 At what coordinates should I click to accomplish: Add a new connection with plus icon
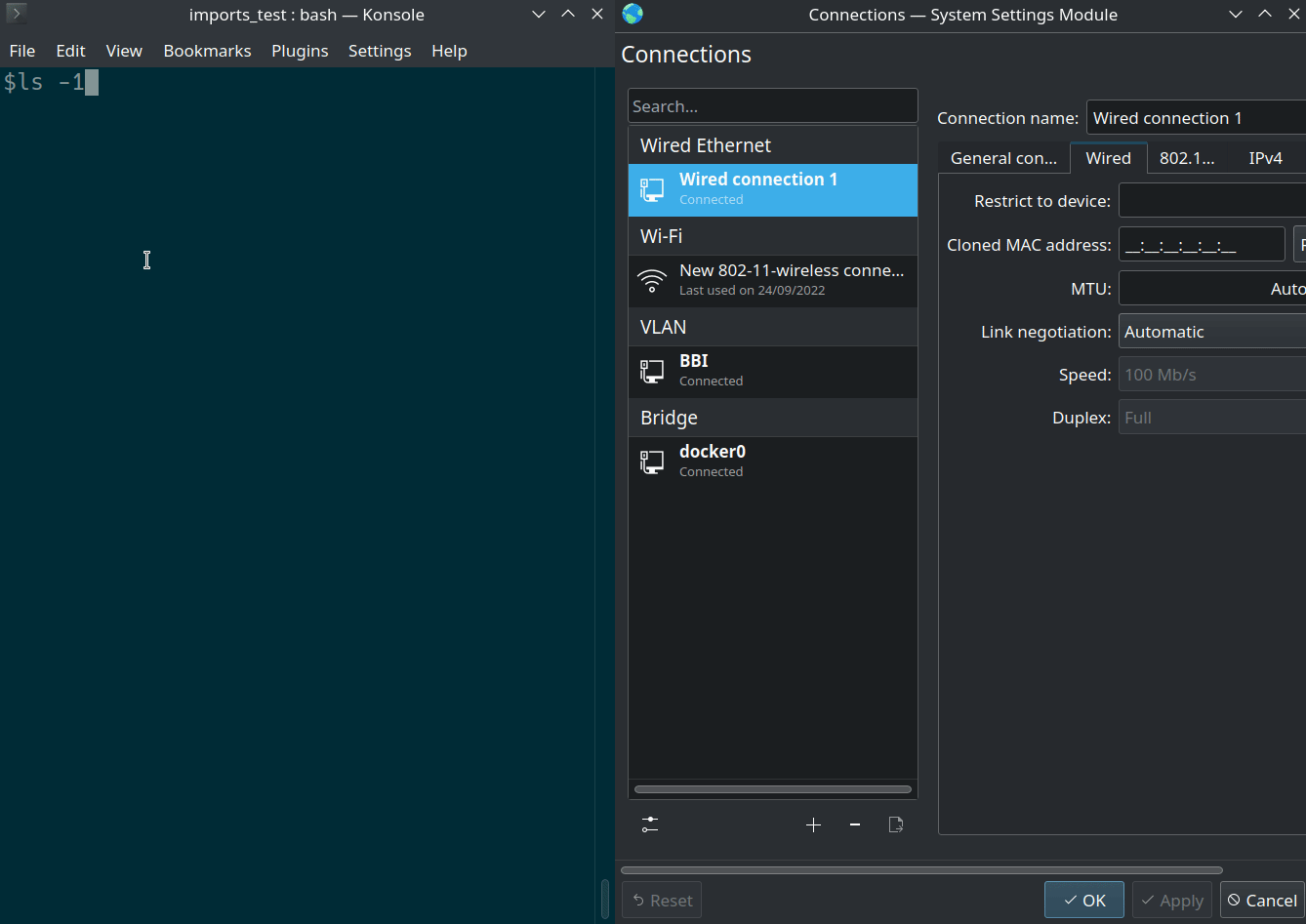(x=813, y=824)
